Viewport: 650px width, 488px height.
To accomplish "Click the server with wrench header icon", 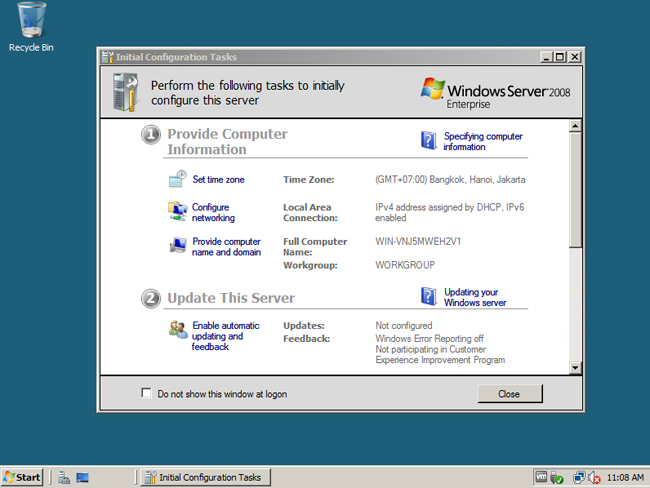I will point(126,92).
